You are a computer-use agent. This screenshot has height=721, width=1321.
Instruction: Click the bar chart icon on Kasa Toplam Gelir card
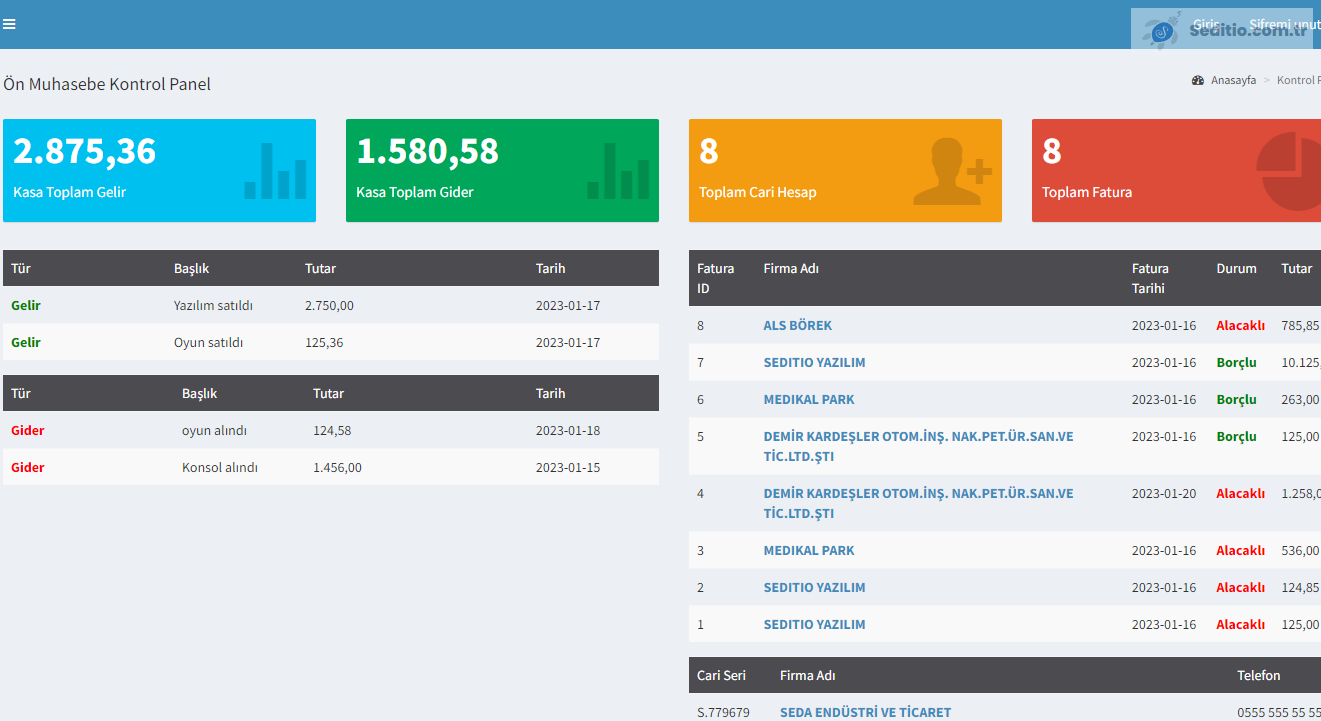(276, 171)
